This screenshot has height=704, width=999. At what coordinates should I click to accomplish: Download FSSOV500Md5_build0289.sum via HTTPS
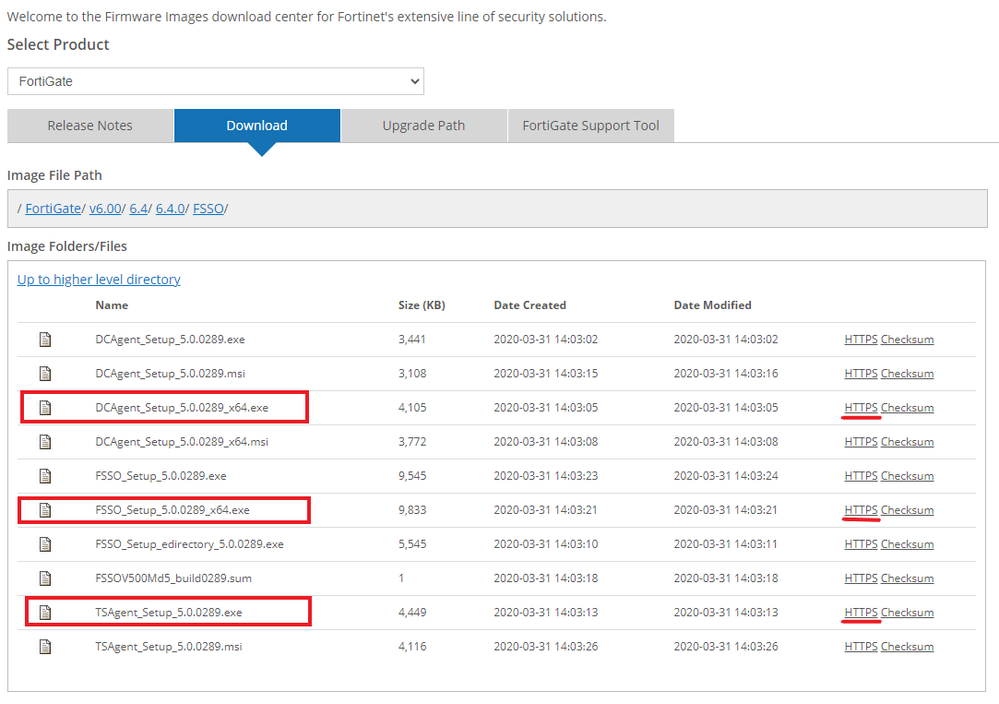861,578
